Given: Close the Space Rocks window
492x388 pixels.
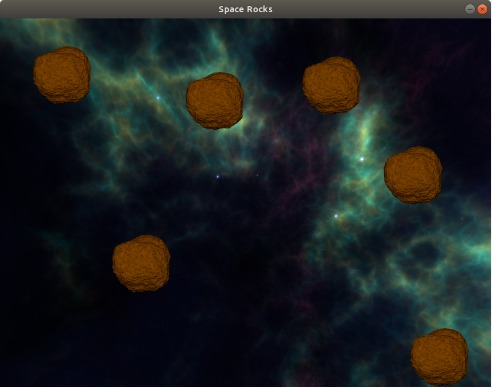Looking at the screenshot, I should [482, 9].
